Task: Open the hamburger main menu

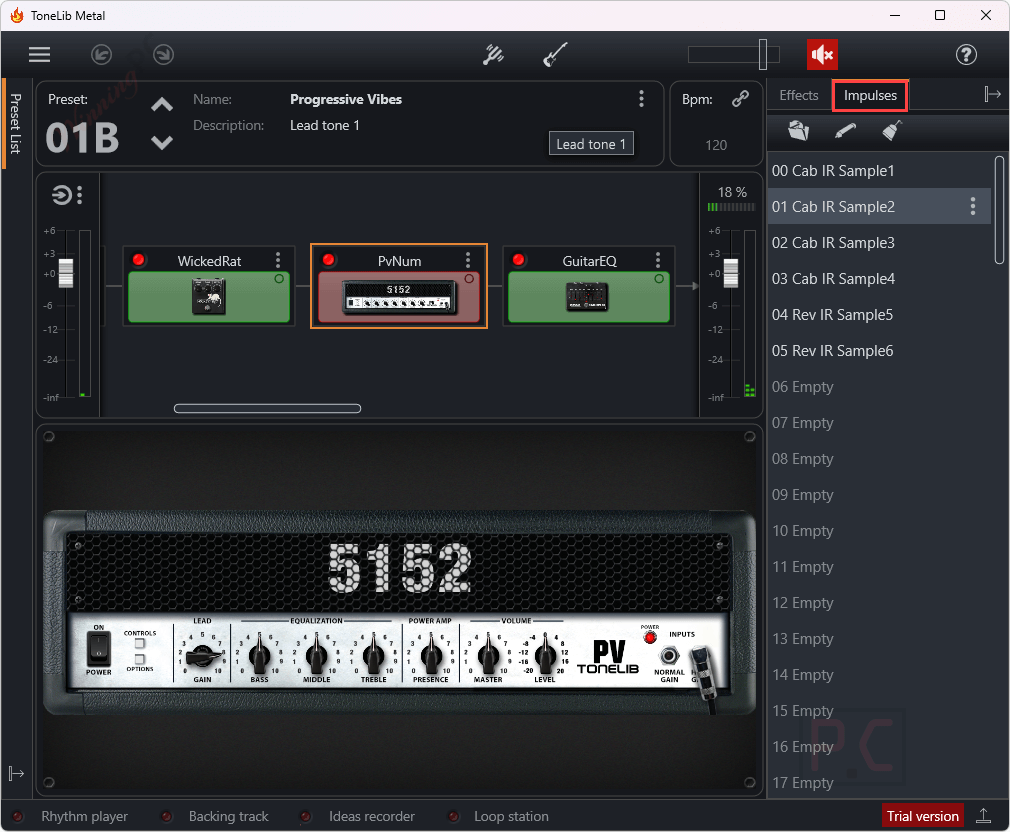Action: (x=39, y=55)
